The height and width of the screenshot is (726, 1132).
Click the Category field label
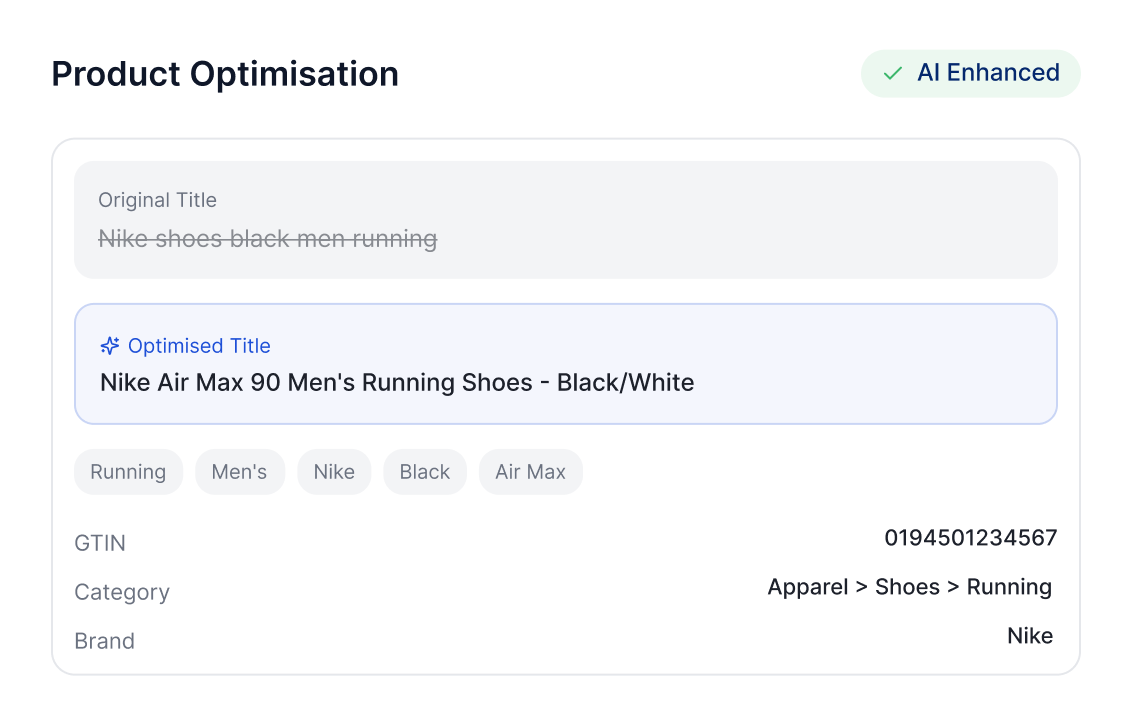point(122,592)
